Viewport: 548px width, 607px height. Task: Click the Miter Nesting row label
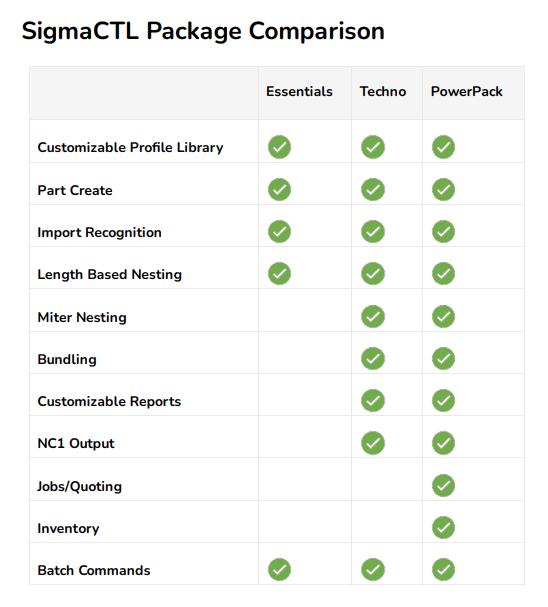82,317
